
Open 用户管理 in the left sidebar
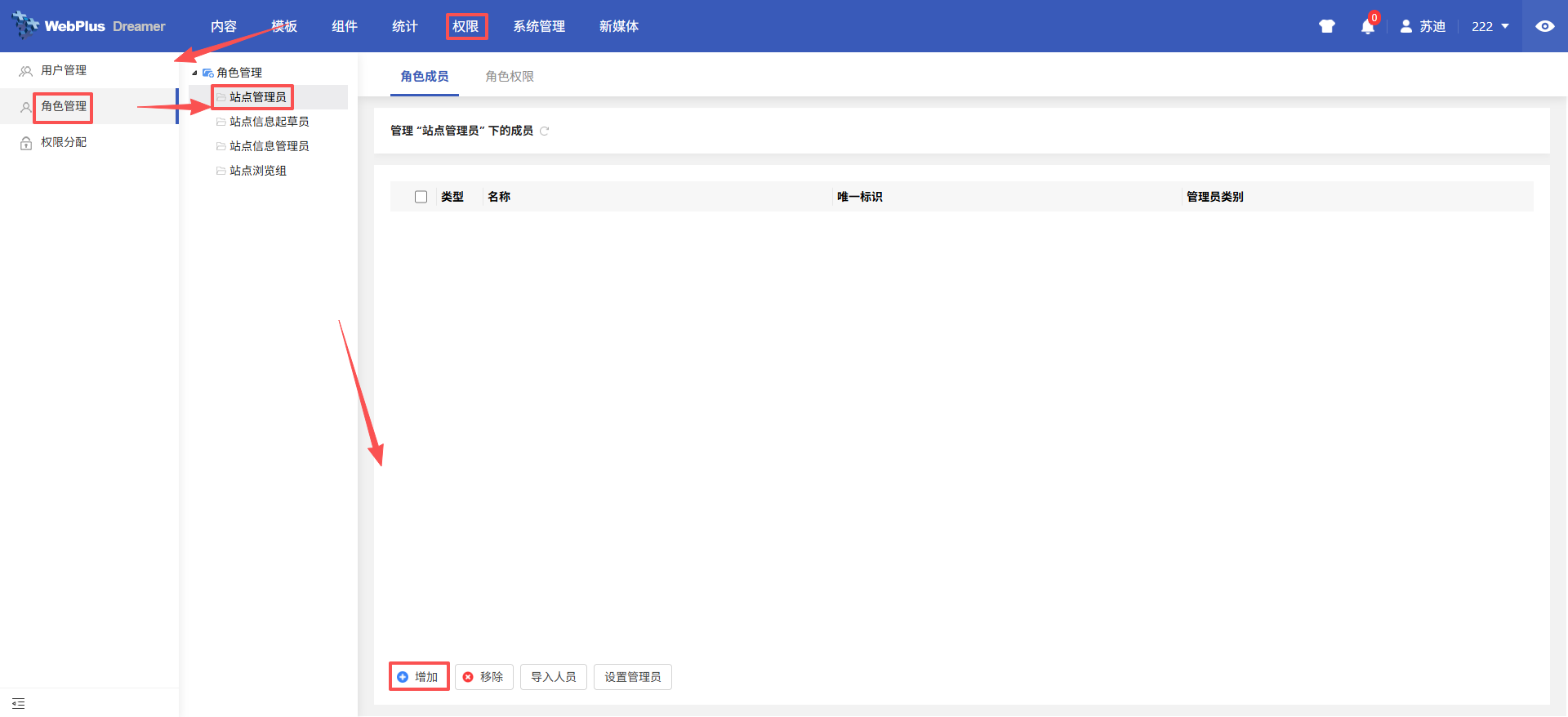coord(64,70)
